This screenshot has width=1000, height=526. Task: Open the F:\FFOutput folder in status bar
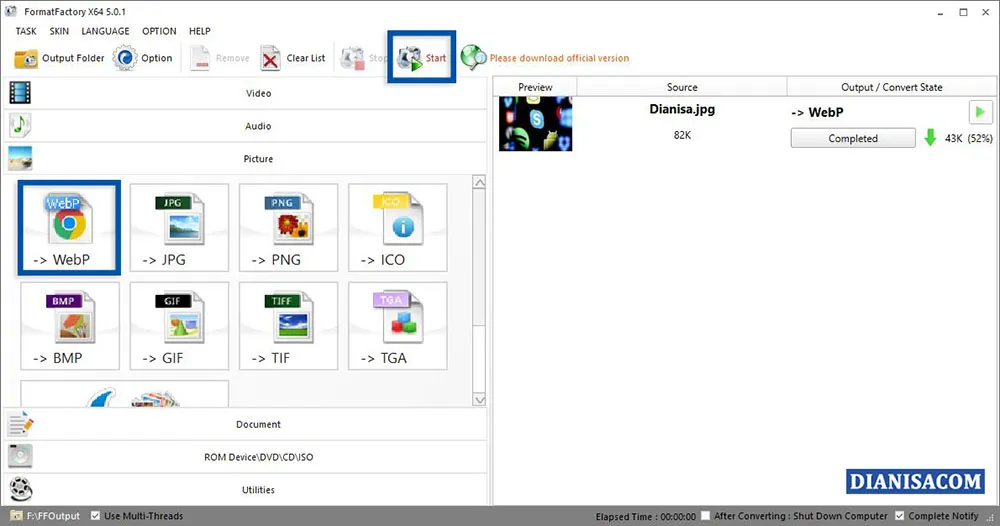[x=45, y=516]
